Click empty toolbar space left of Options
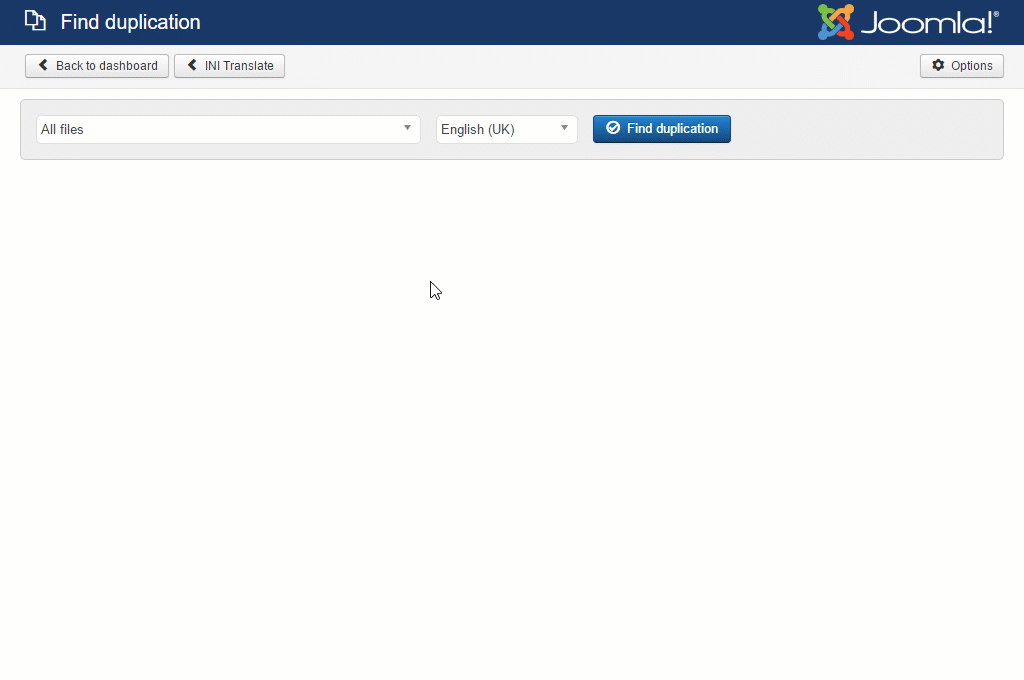Image resolution: width=1024 pixels, height=680 pixels. click(600, 66)
